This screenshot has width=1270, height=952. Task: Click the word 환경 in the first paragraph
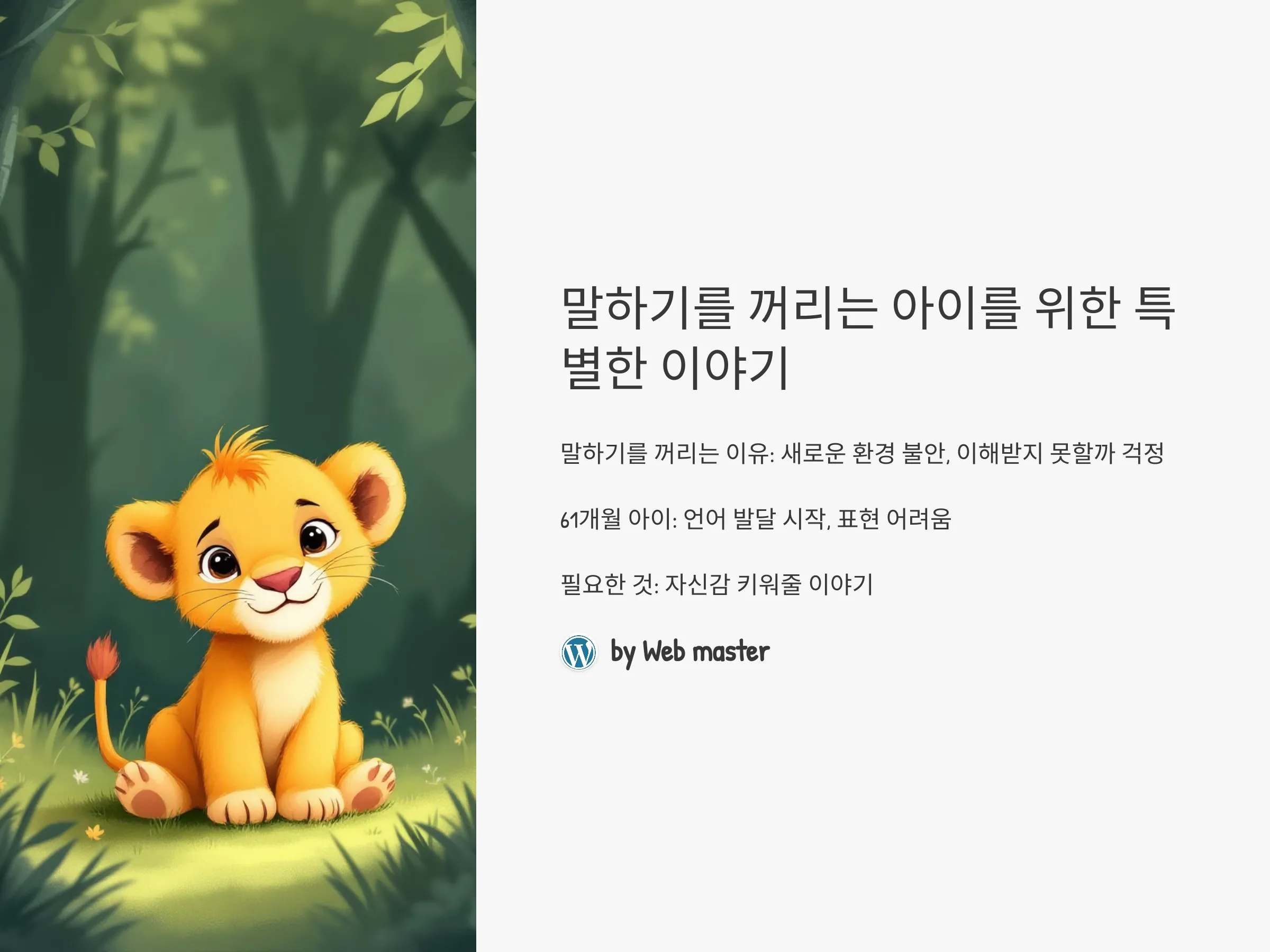[x=873, y=453]
